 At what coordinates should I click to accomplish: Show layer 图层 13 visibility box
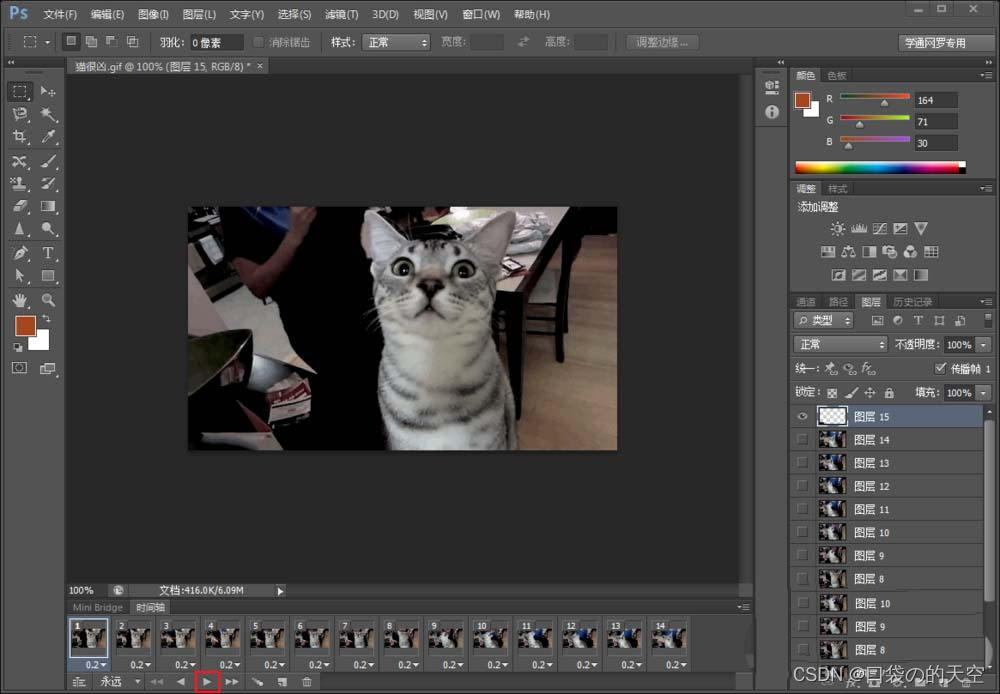pos(802,462)
